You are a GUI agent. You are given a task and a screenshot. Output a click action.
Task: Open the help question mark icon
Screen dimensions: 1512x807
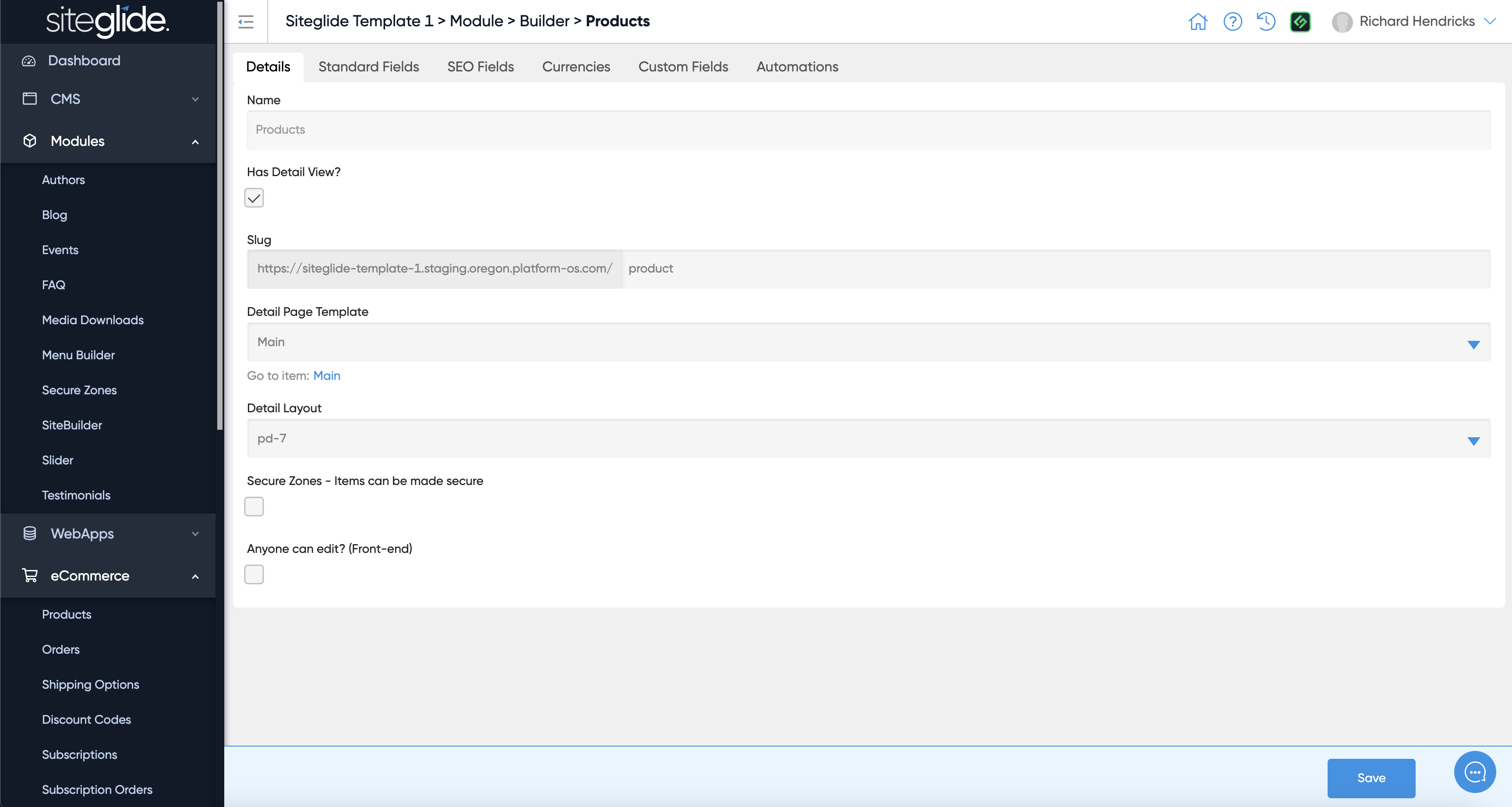(1232, 22)
